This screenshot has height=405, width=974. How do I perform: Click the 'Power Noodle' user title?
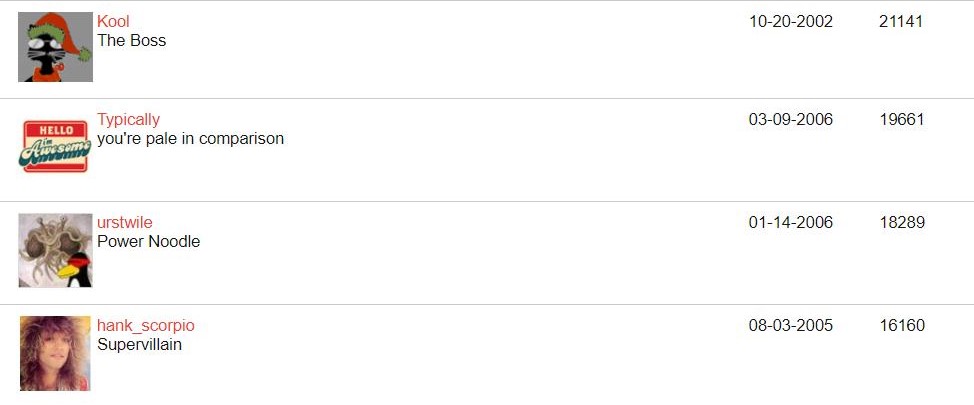148,242
